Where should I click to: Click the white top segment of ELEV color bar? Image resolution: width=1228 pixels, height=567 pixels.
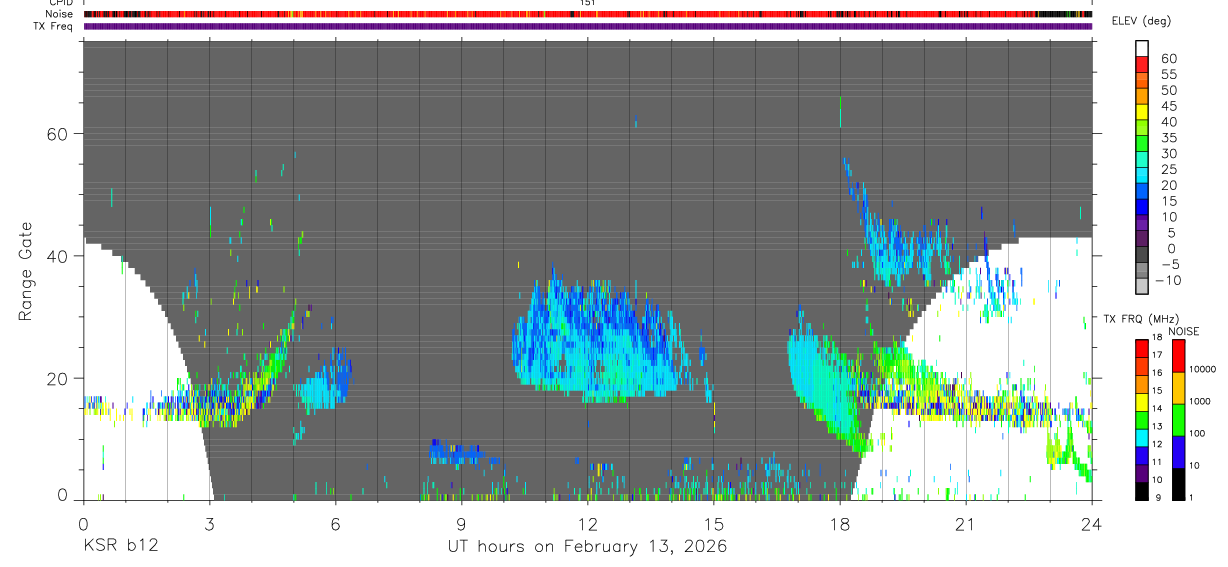point(1141,46)
